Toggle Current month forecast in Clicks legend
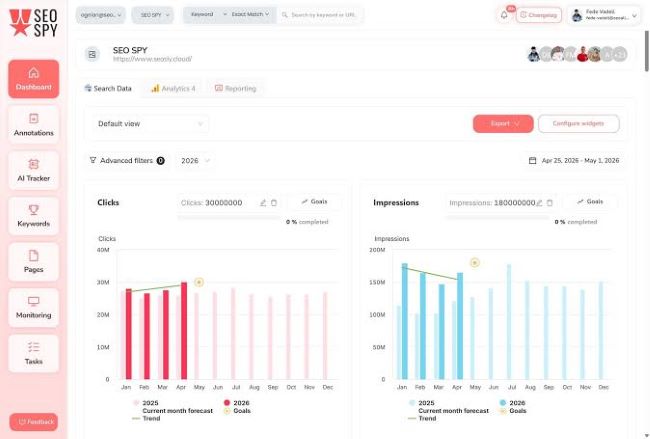 coord(177,411)
